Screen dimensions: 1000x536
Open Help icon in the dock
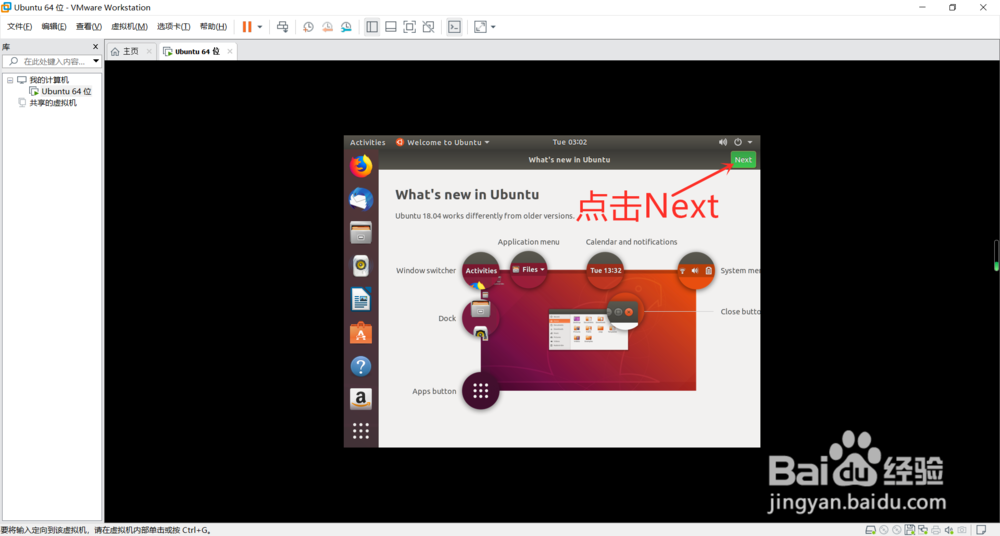[x=361, y=366]
